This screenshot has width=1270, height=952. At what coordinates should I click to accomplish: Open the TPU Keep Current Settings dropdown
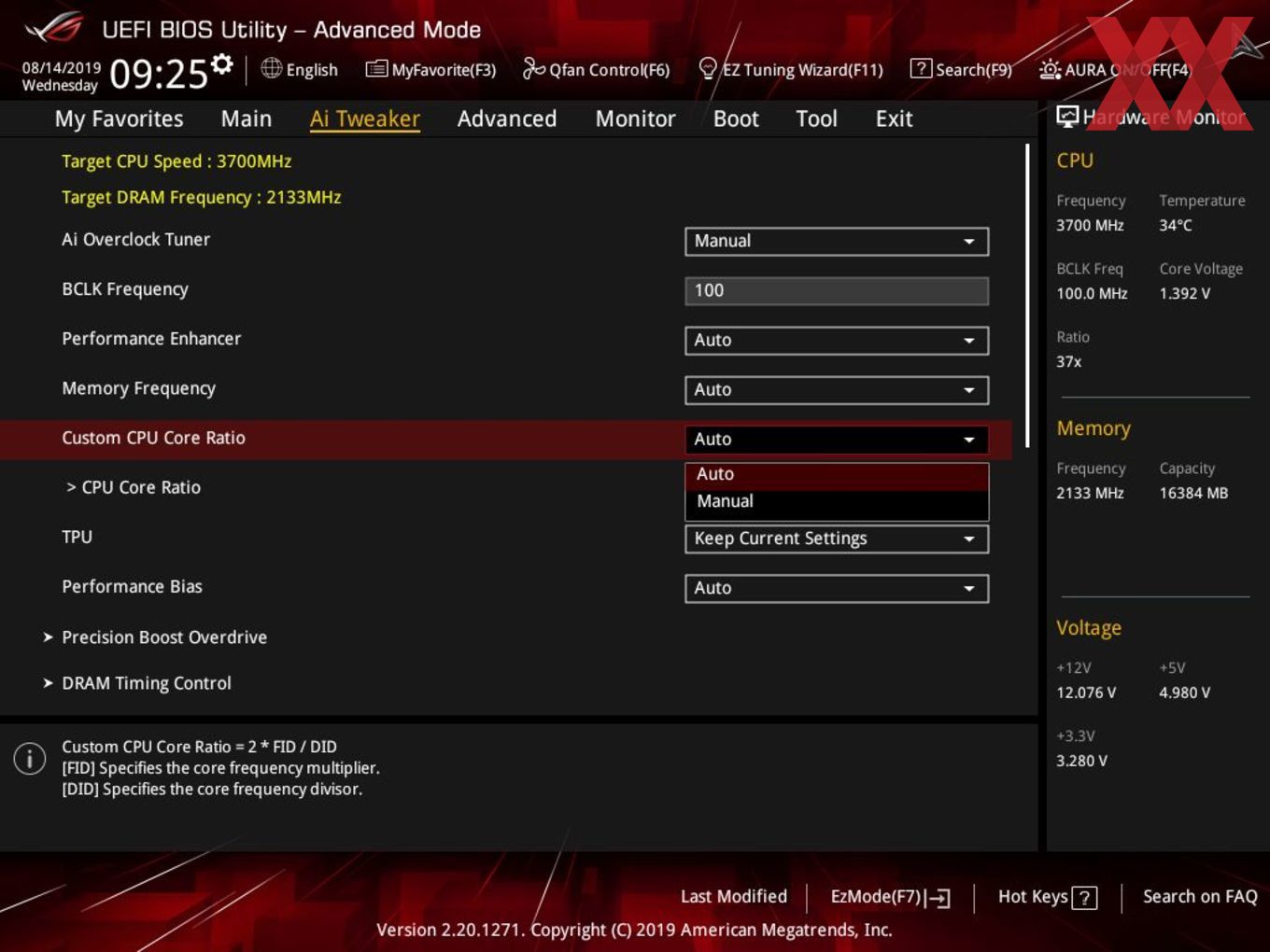click(x=837, y=539)
